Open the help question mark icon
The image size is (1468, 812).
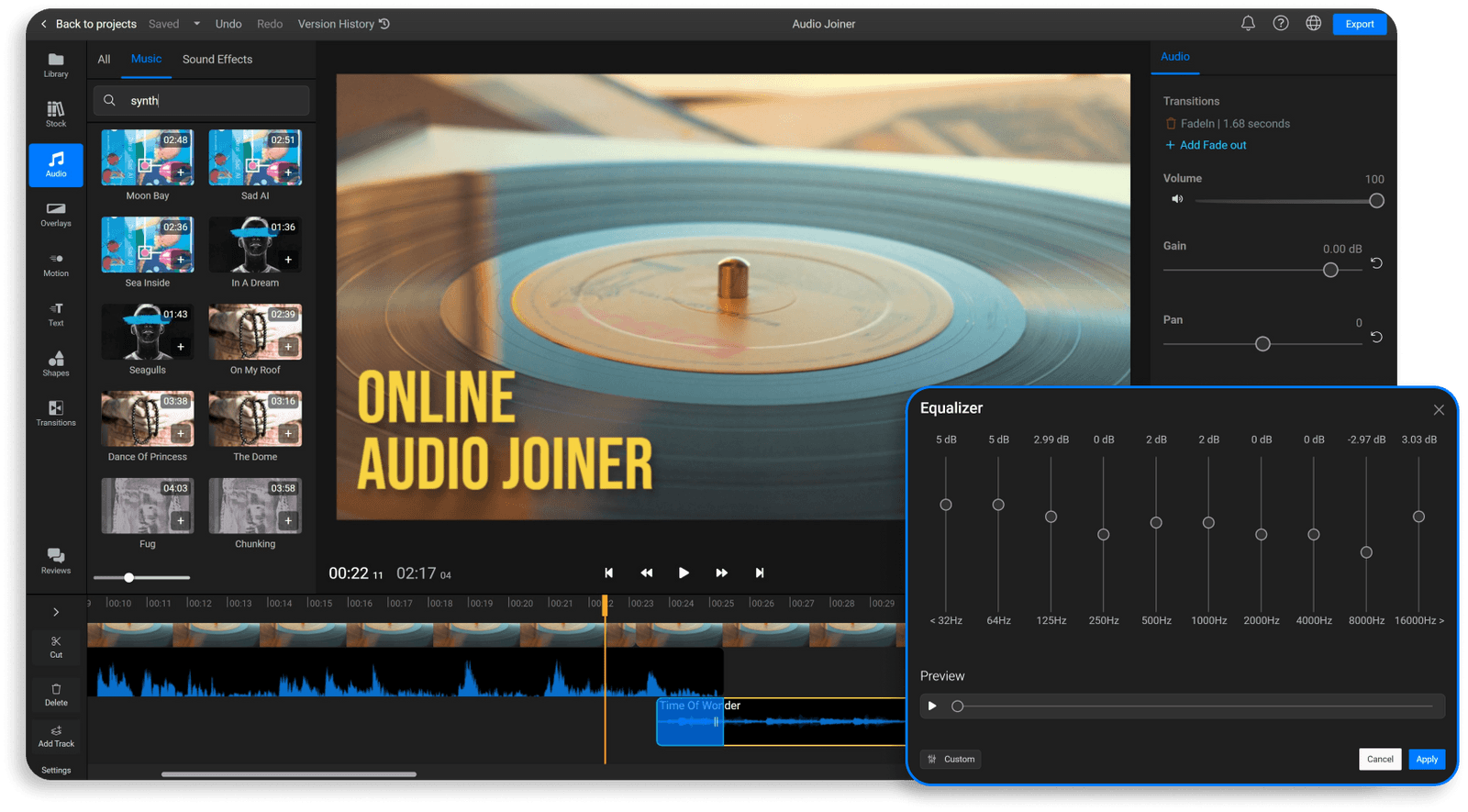coord(1281,24)
